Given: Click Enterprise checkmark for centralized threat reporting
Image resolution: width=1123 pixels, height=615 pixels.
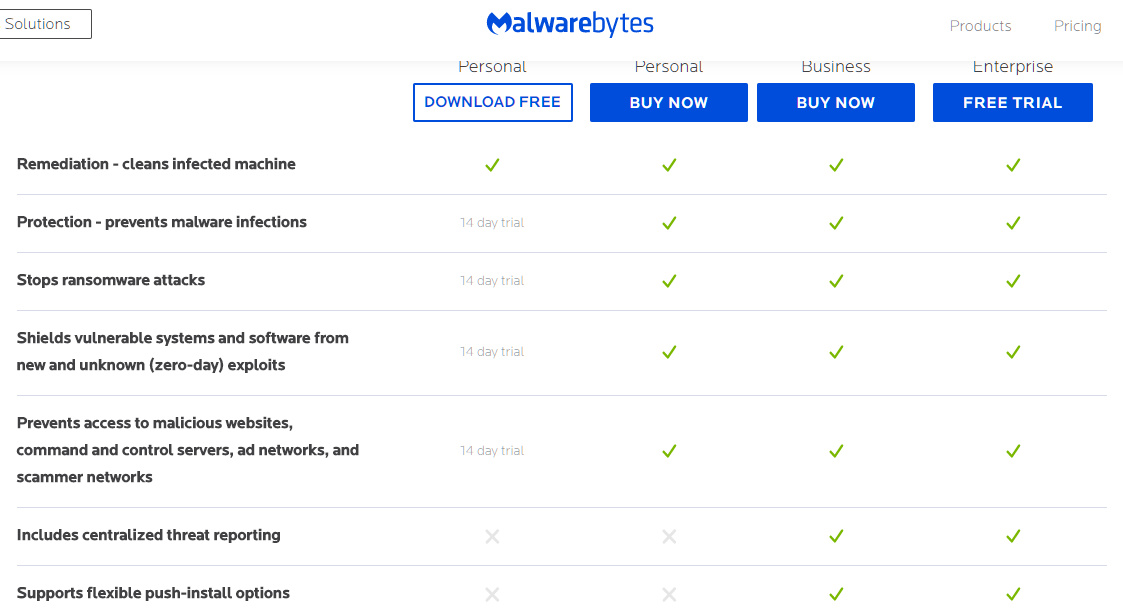Looking at the screenshot, I should tap(1012, 536).
